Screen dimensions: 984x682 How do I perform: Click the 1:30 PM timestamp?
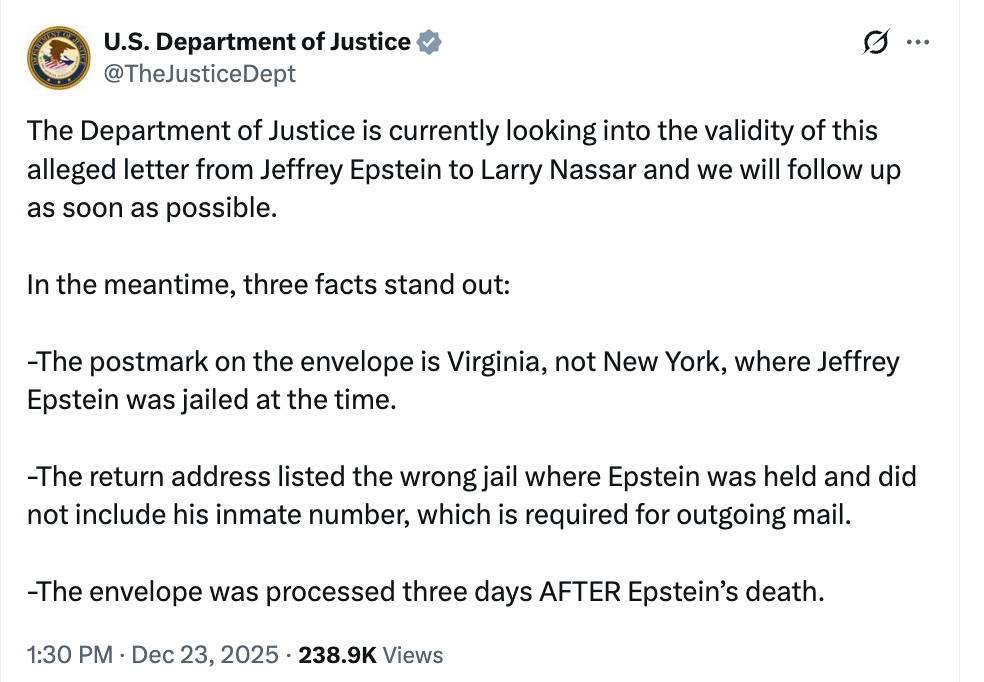(69, 655)
